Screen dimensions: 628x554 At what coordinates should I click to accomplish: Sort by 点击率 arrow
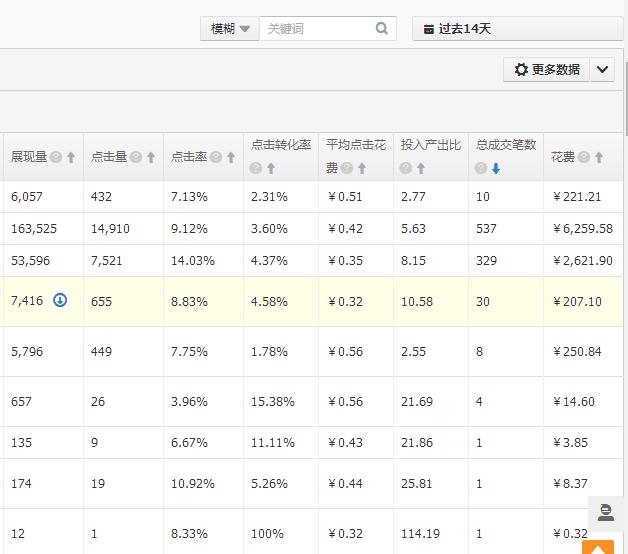point(231,157)
